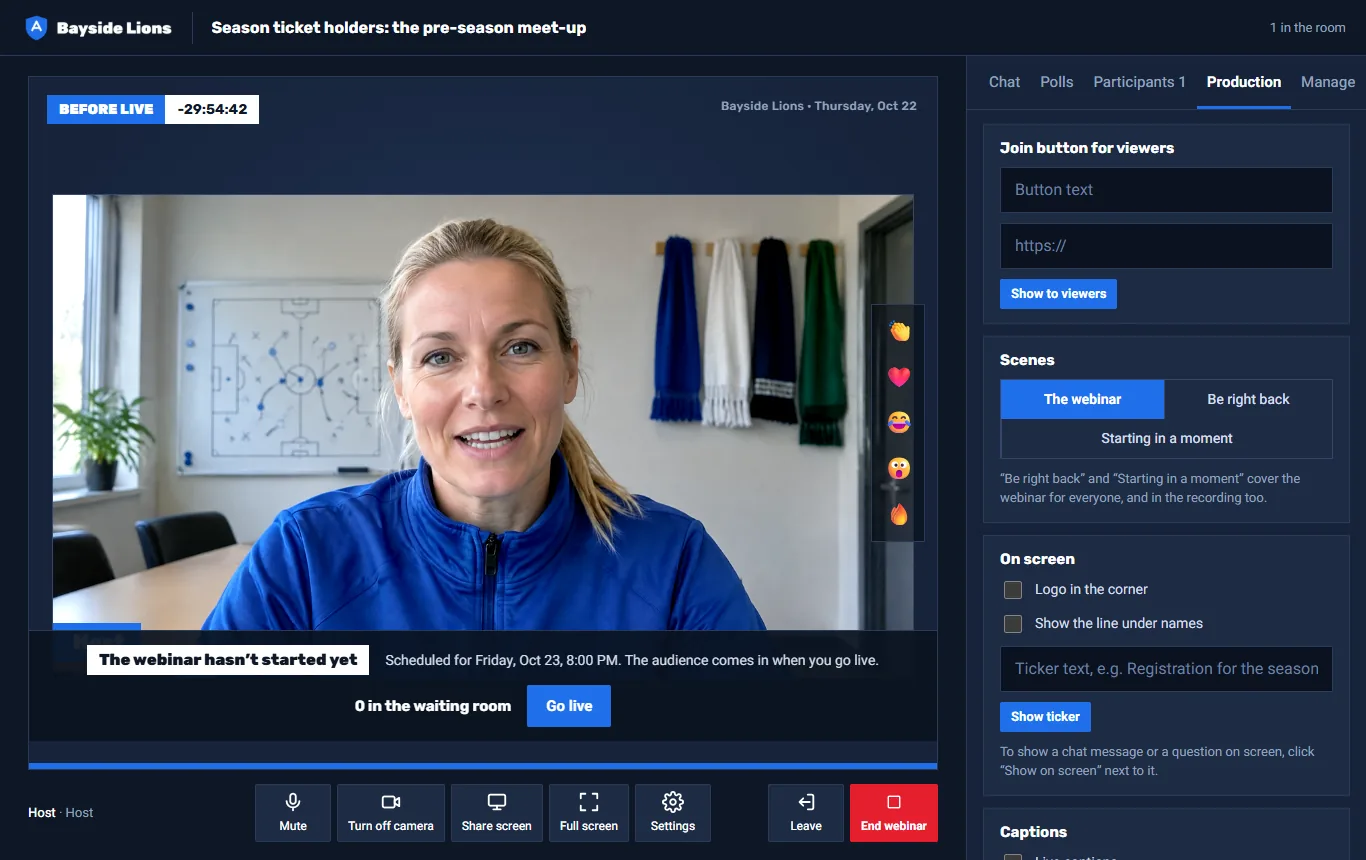This screenshot has height=860, width=1366.
Task: Open the Participants tab
Action: [x=1140, y=82]
